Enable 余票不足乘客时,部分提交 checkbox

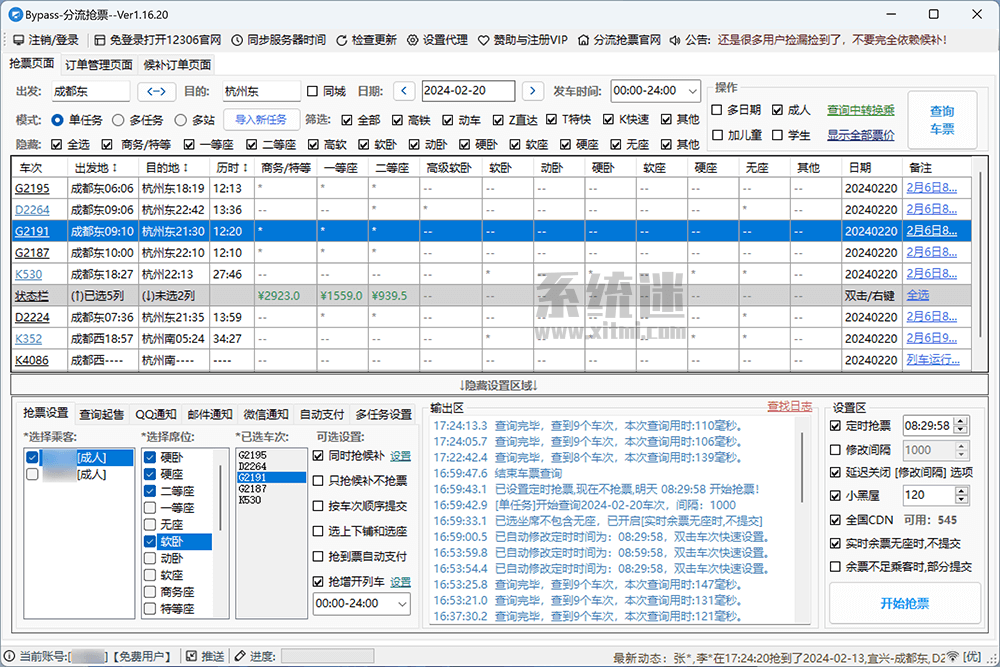point(835,566)
